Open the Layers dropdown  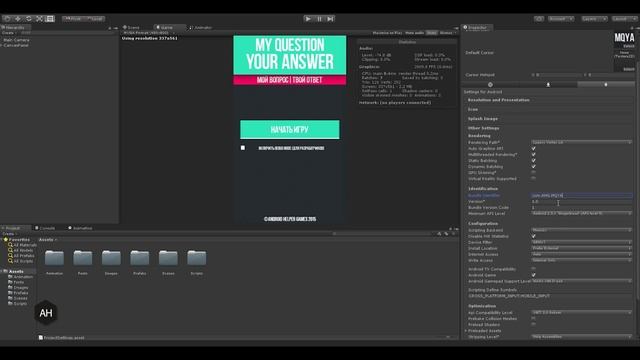pyautogui.click(x=593, y=19)
